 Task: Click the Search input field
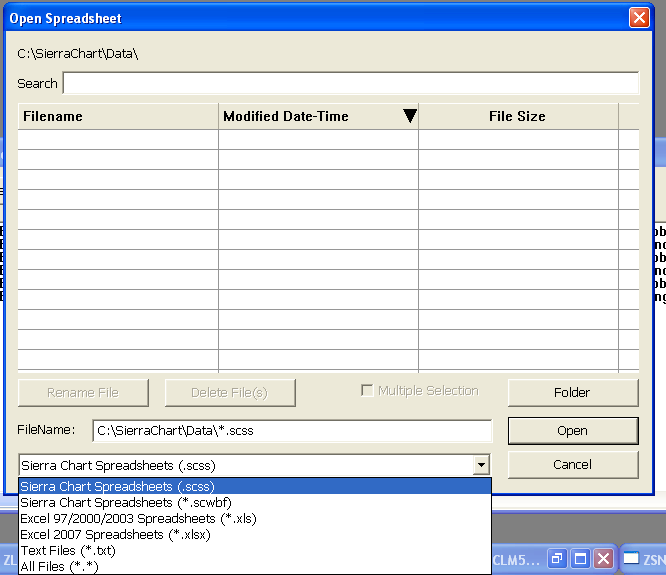pos(351,83)
